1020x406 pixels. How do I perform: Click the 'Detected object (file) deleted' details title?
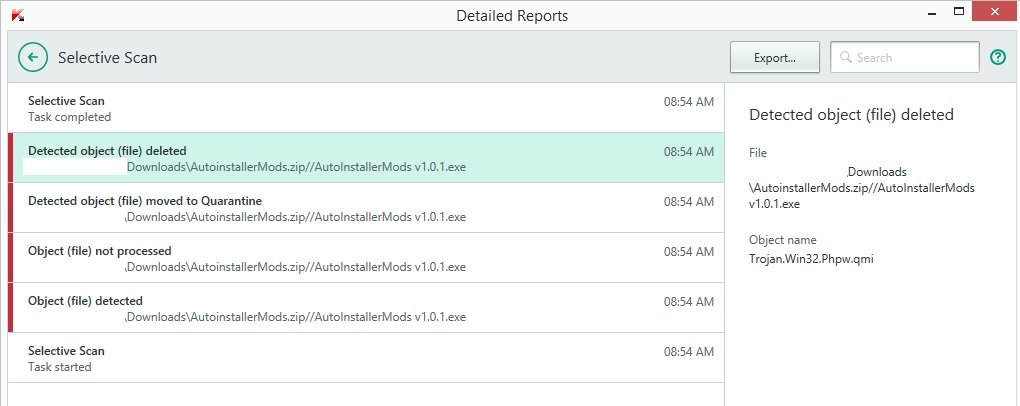[x=852, y=115]
